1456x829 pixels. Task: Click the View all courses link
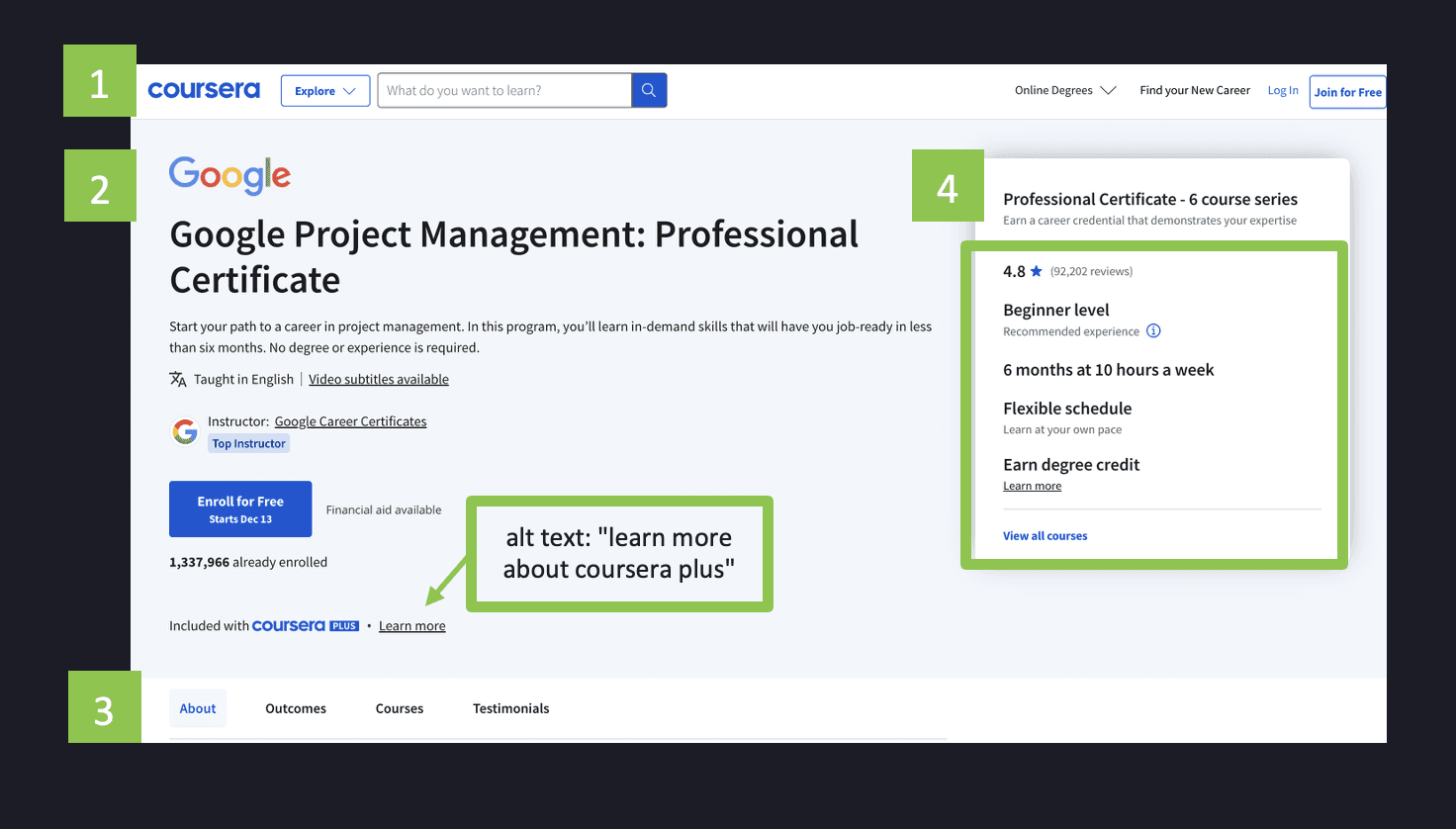click(1045, 536)
